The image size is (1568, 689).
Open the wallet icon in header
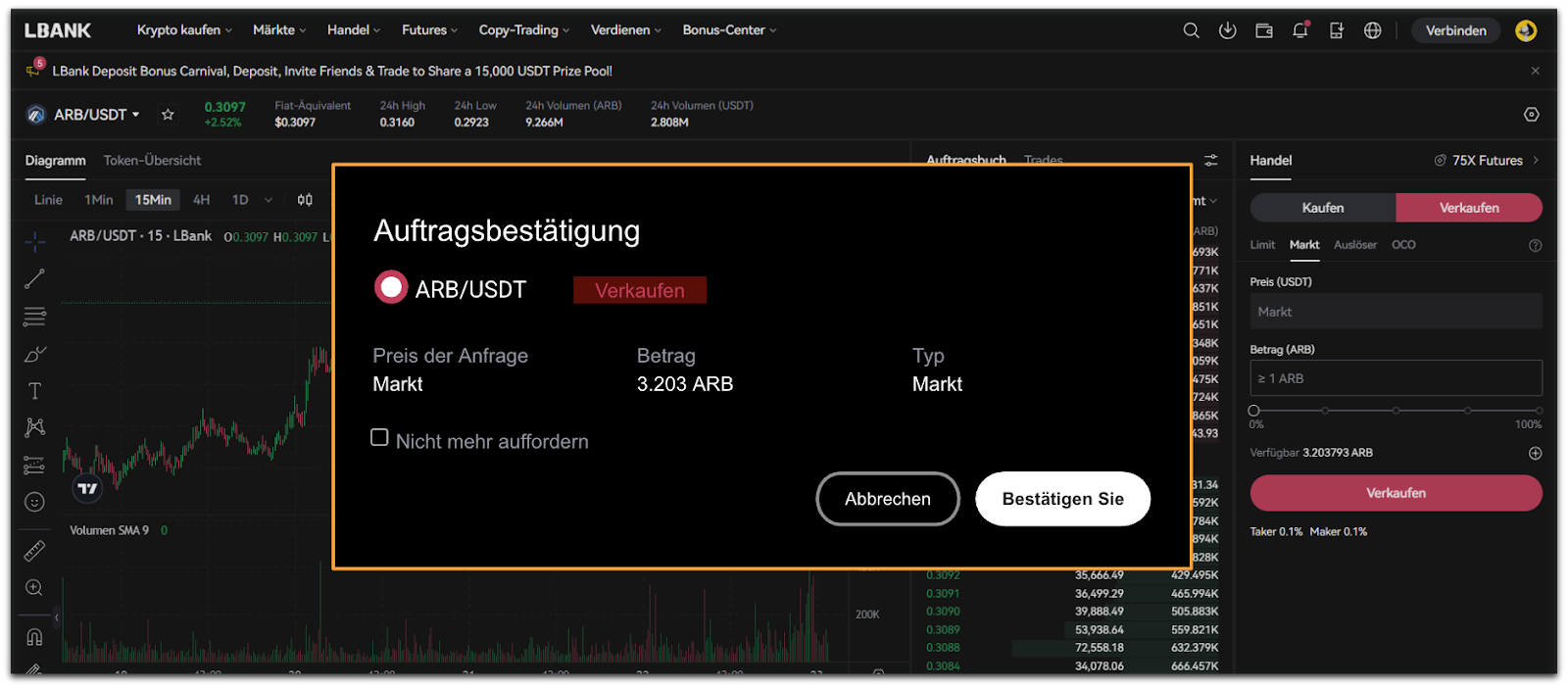pyautogui.click(x=1264, y=30)
